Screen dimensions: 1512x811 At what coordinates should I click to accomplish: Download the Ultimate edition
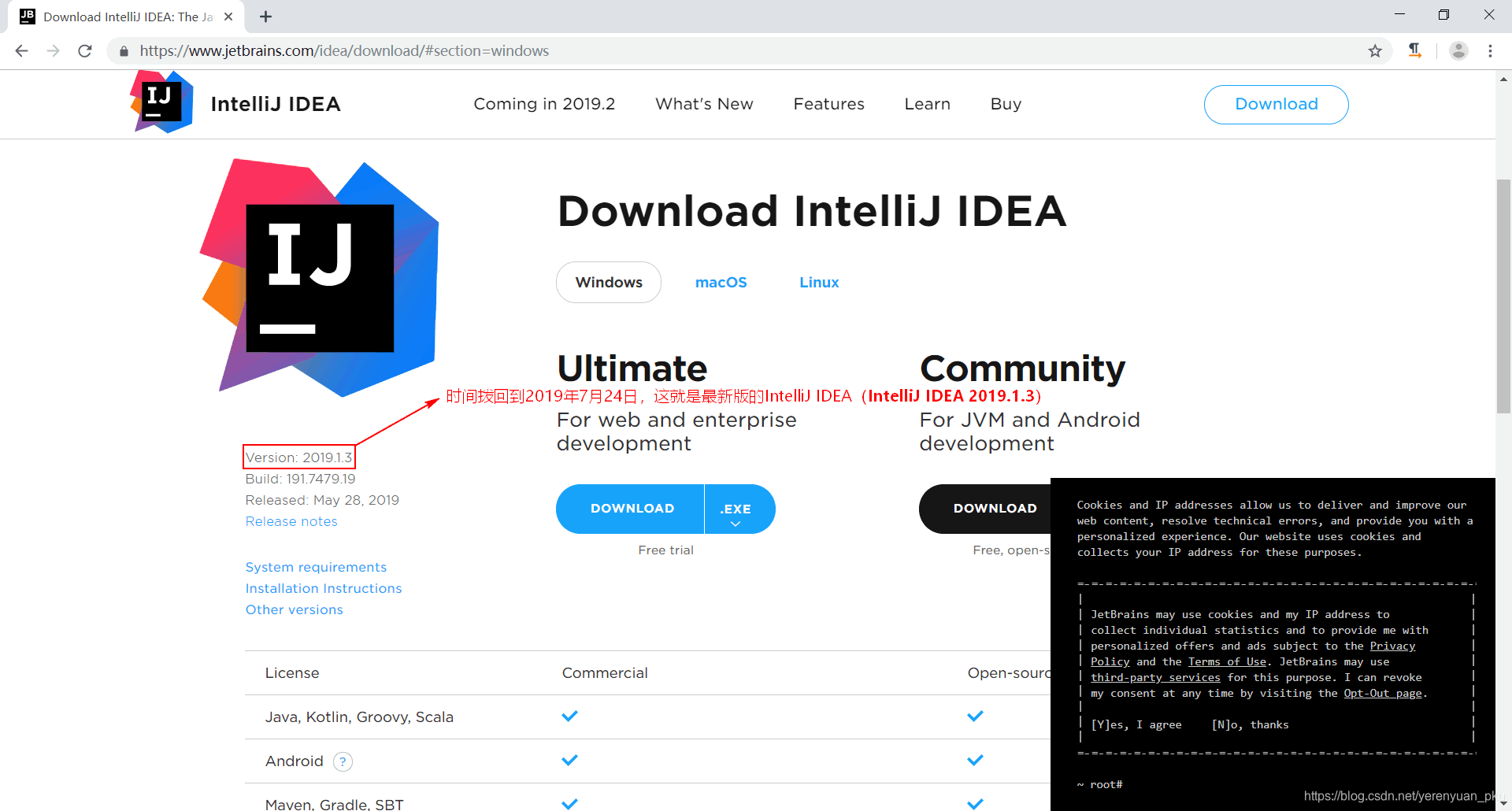pyautogui.click(x=632, y=509)
